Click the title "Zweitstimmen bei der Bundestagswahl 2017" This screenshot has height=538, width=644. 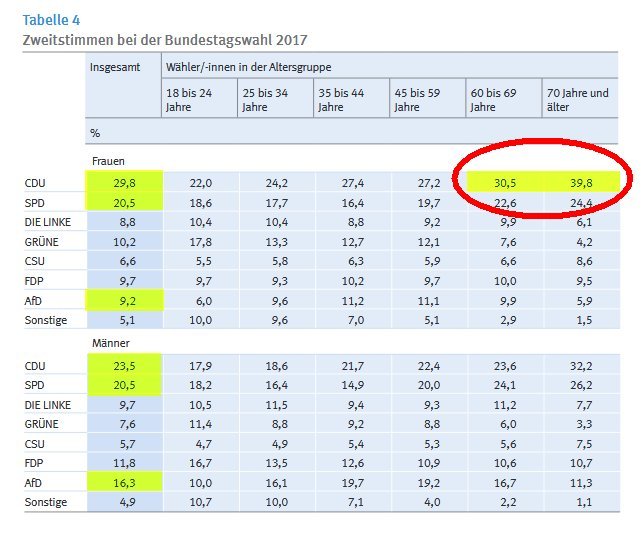164,39
